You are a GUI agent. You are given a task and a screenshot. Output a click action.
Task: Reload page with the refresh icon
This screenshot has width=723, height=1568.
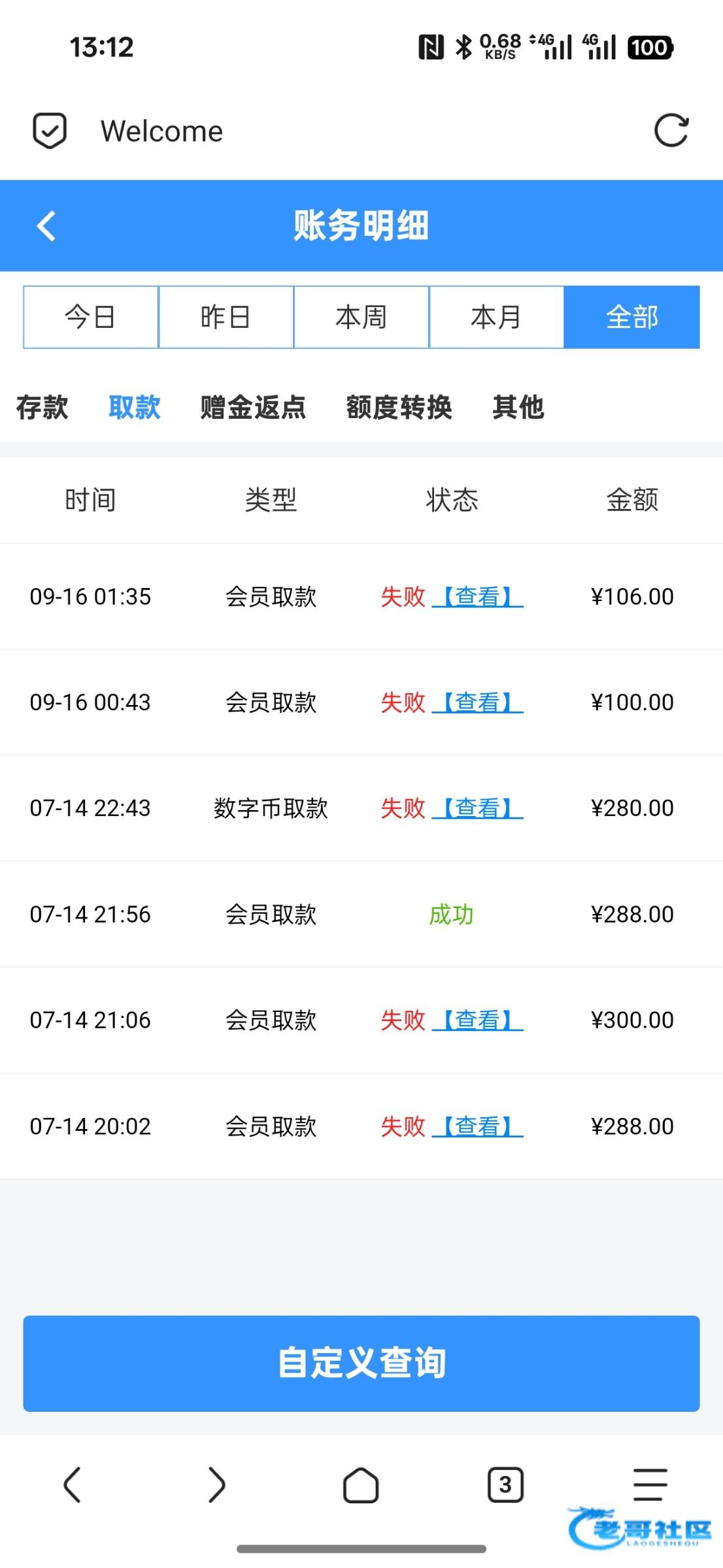point(671,131)
